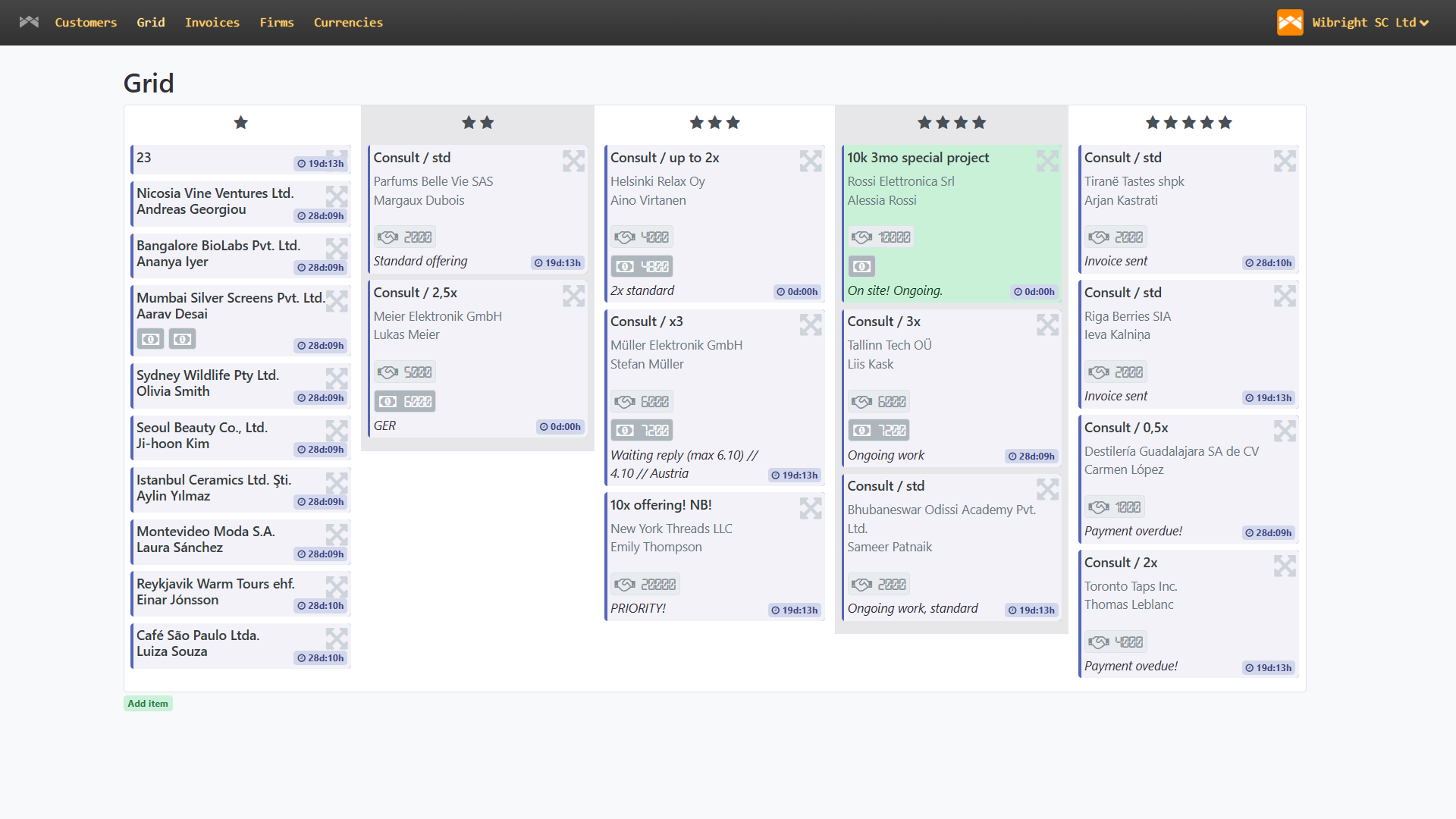
Task: Open the Currencies page
Action: [348, 23]
